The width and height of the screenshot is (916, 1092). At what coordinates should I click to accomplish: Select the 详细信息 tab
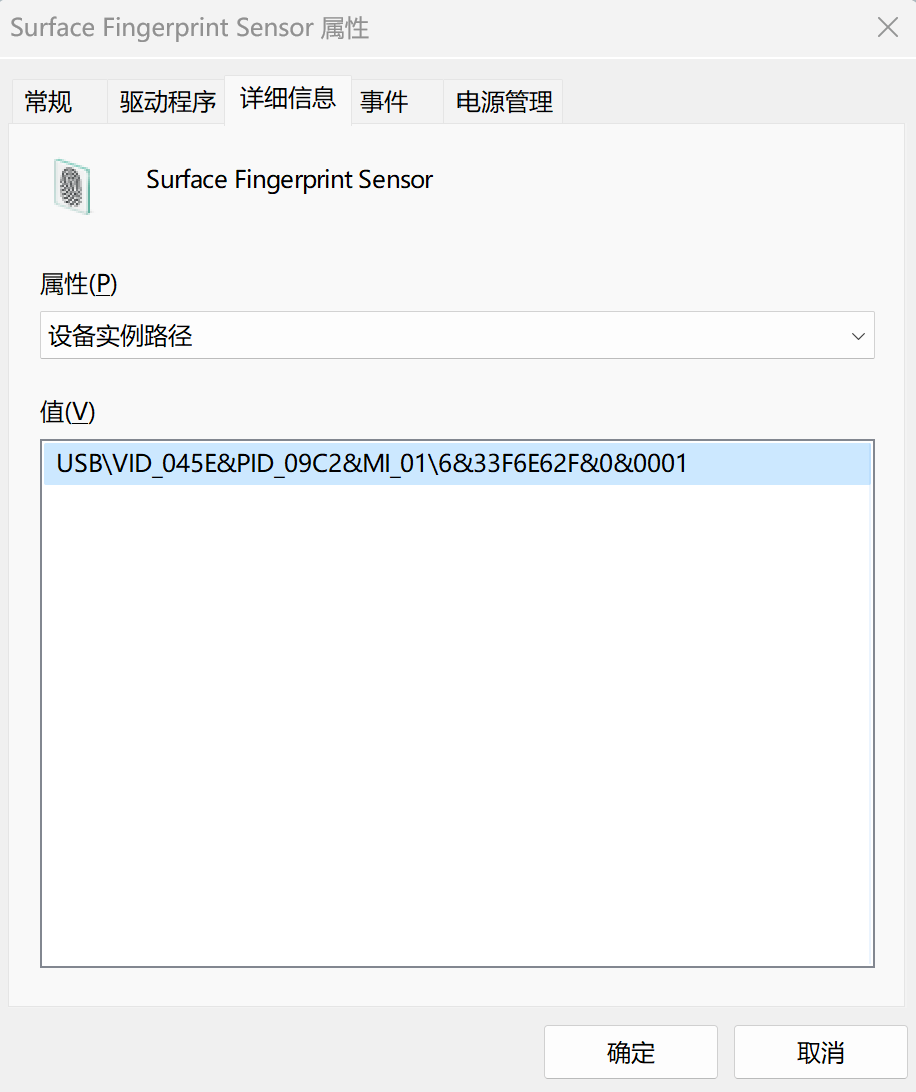288,100
